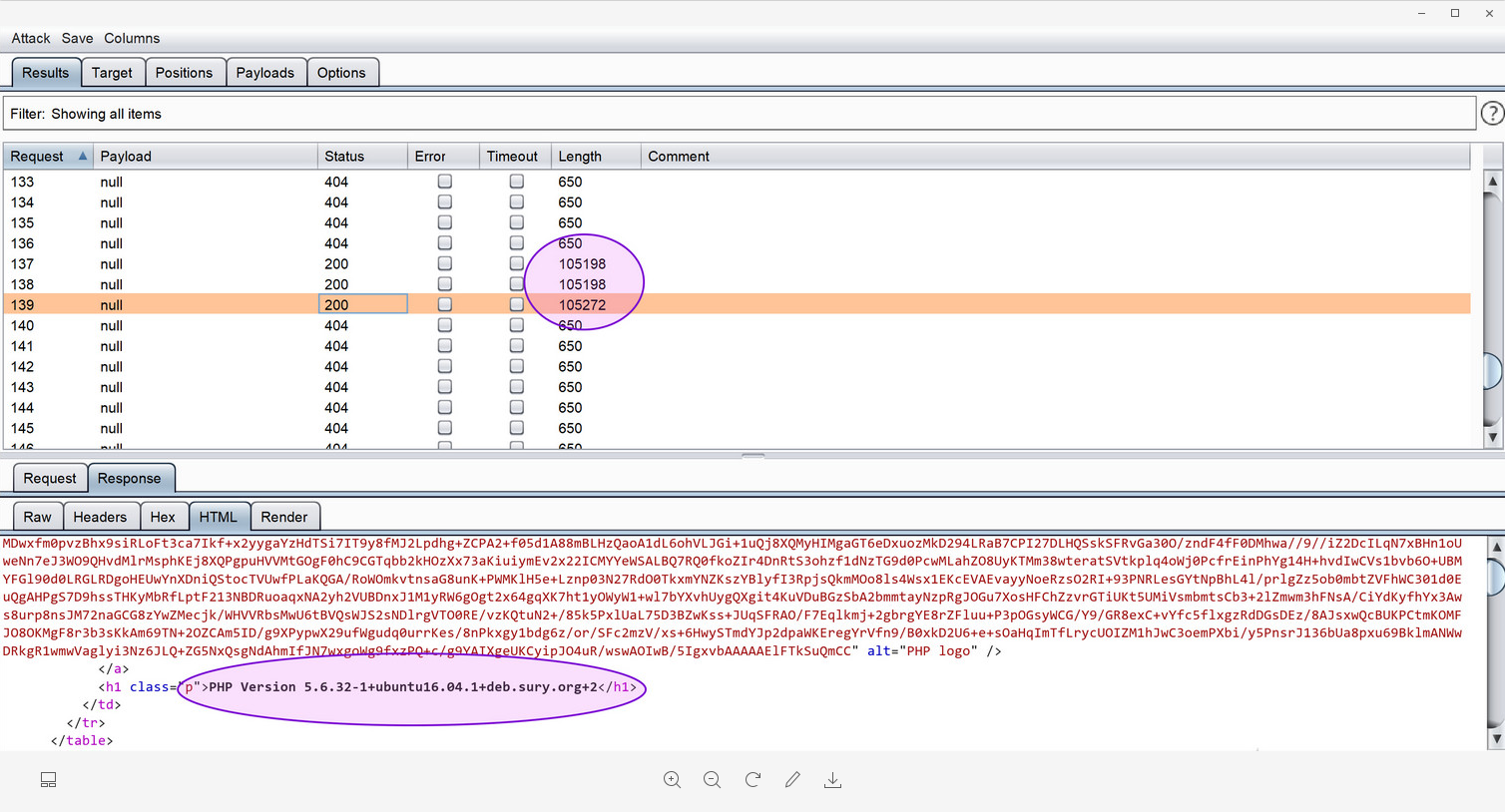Toggle the Error checkbox for request 139
The height and width of the screenshot is (812, 1505).
(445, 304)
